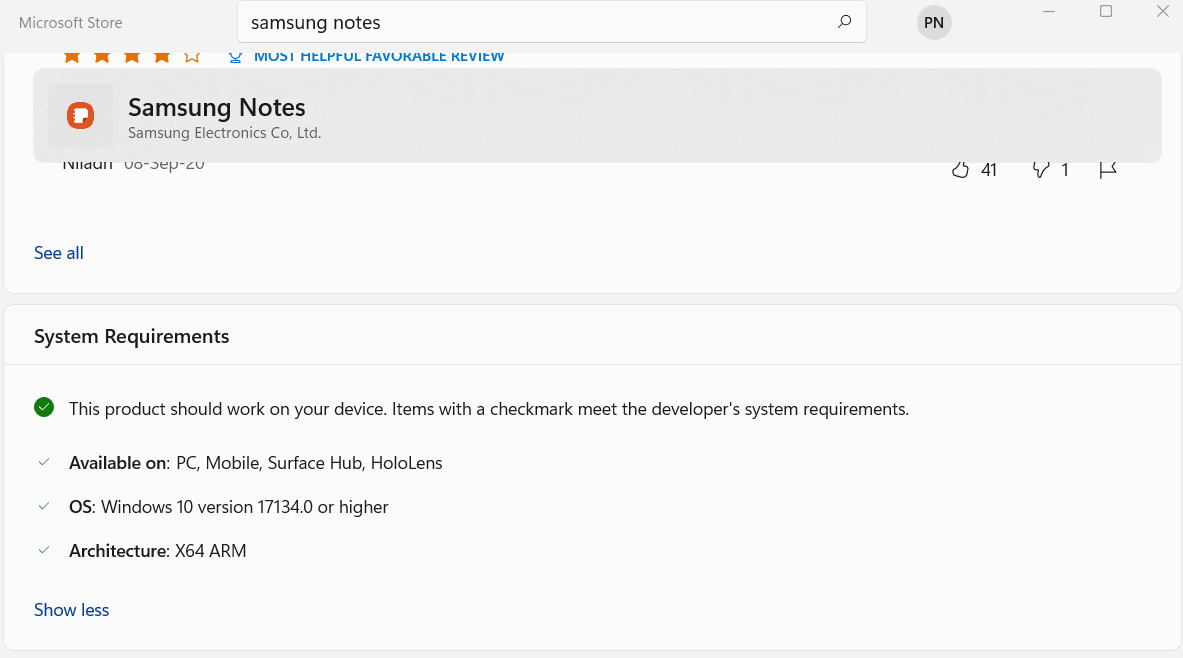This screenshot has height=658, width=1183.
Task: Click the Samsung Notes title
Action: [217, 107]
